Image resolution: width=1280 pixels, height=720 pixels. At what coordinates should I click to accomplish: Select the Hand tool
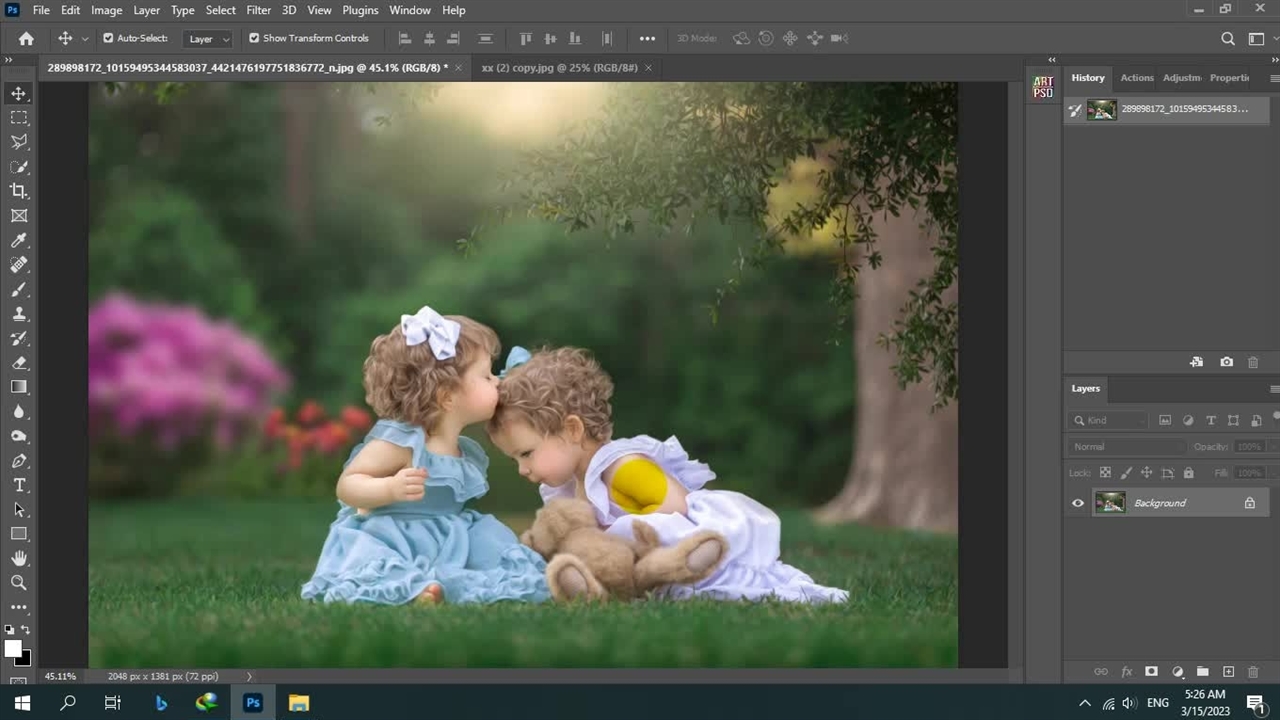tap(19, 558)
